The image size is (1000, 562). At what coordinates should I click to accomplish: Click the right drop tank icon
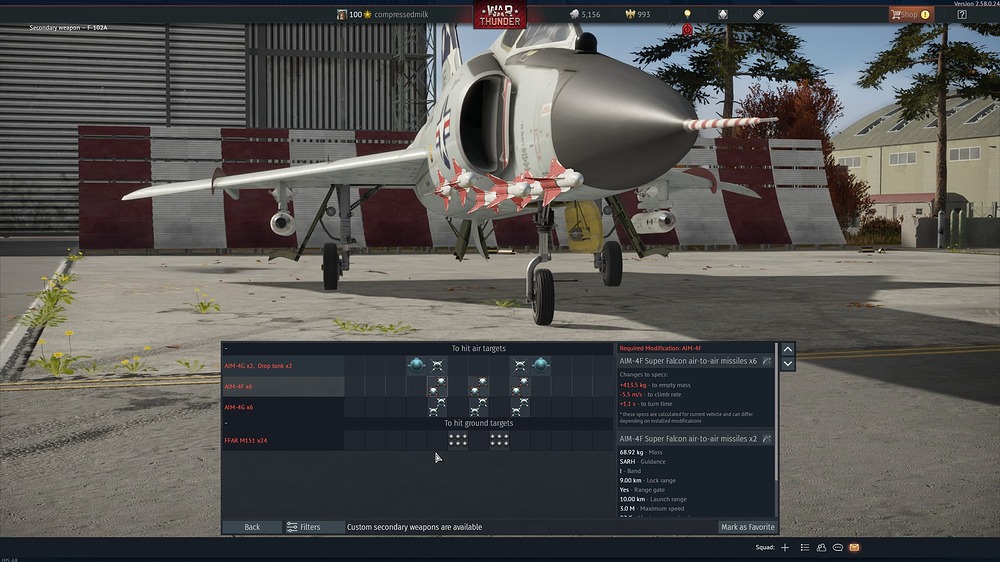click(541, 365)
